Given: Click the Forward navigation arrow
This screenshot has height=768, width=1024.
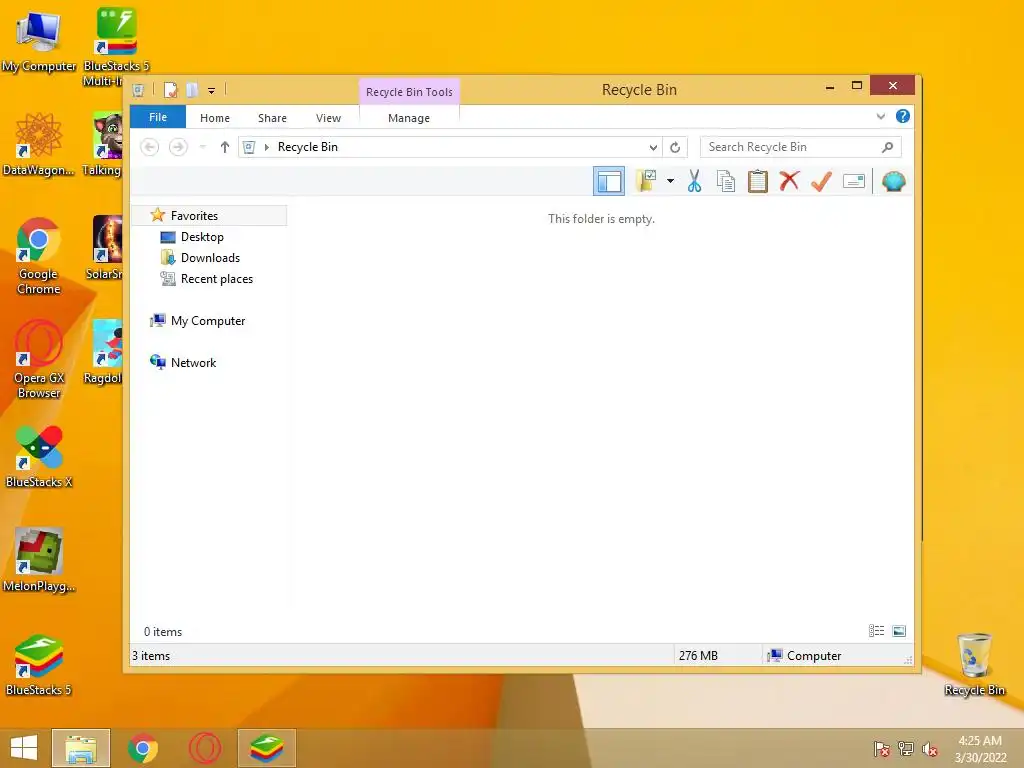Looking at the screenshot, I should pyautogui.click(x=178, y=147).
